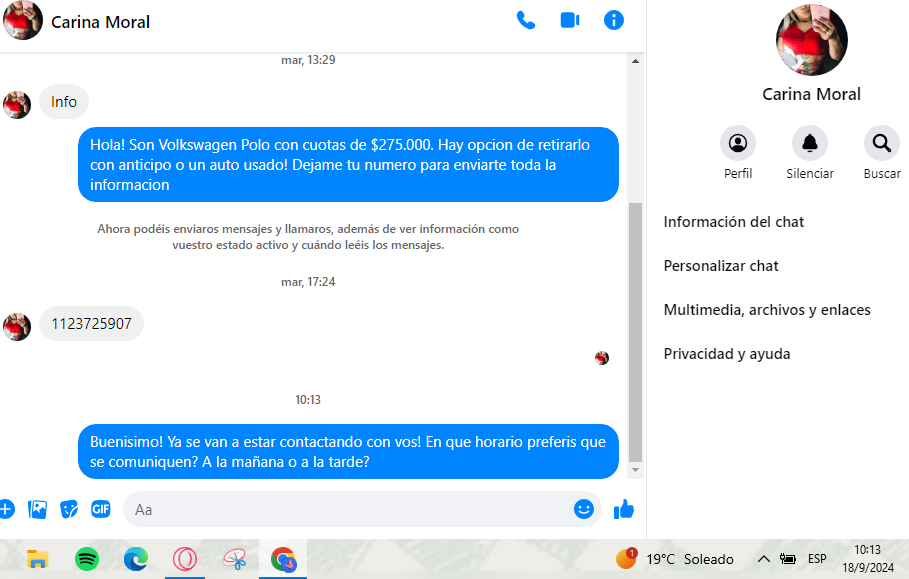909x579 pixels.
Task: Open the GIF picker
Action: pyautogui.click(x=101, y=509)
